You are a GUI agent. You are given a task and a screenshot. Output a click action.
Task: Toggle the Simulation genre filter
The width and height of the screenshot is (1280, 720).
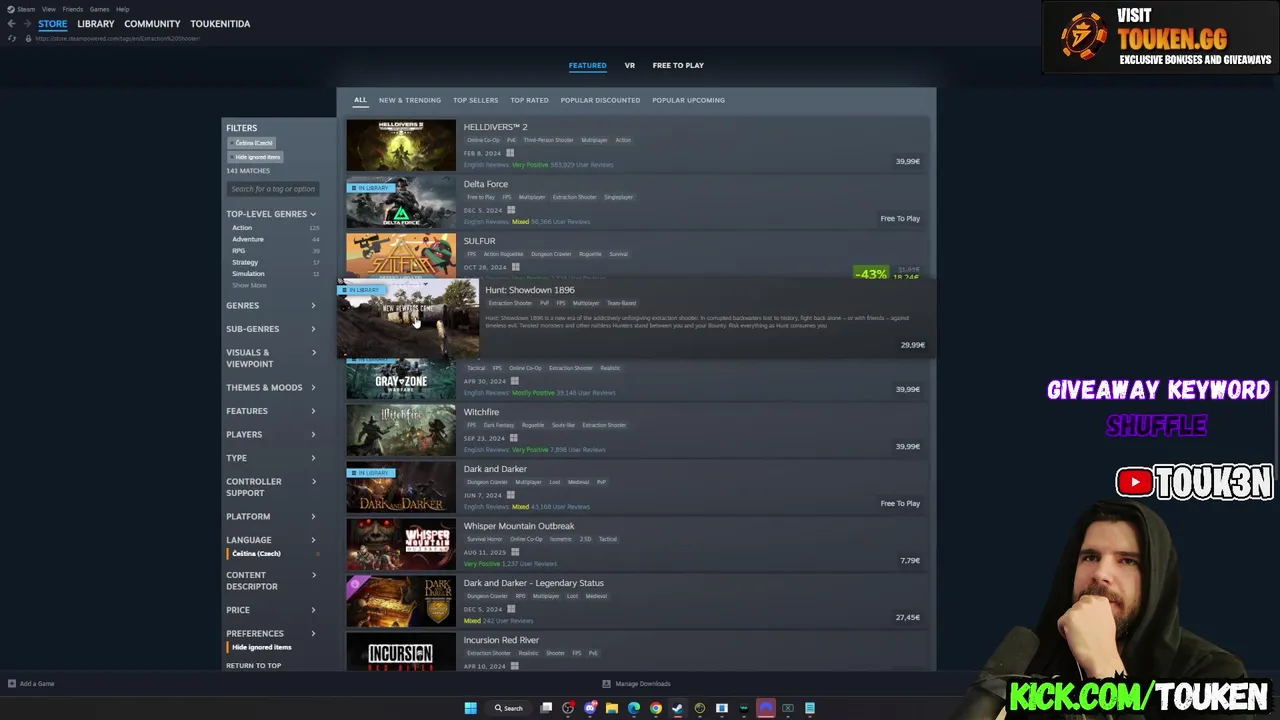pos(275,274)
